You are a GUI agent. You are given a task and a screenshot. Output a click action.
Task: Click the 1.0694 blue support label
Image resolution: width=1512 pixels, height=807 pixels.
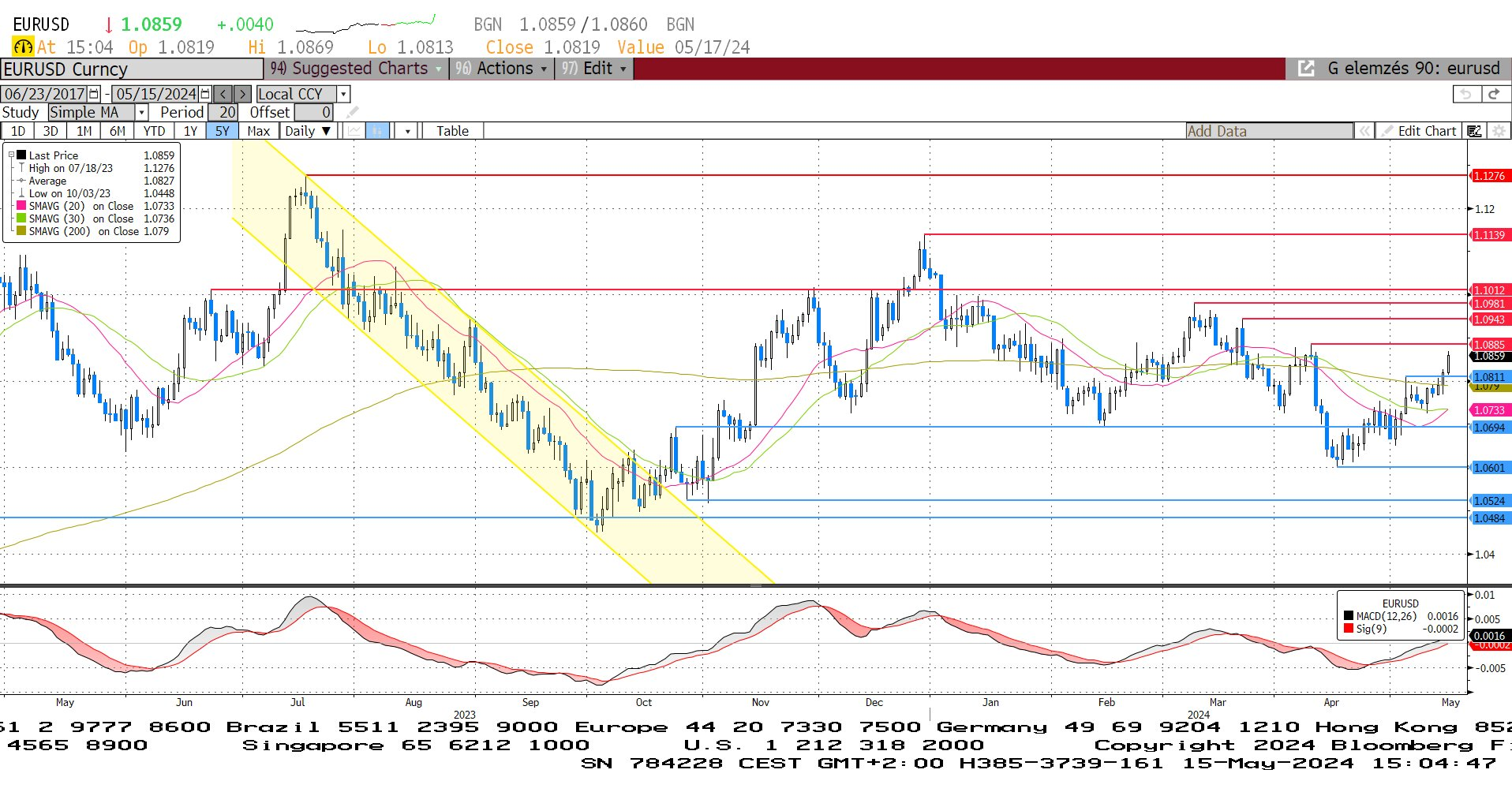click(x=1489, y=428)
